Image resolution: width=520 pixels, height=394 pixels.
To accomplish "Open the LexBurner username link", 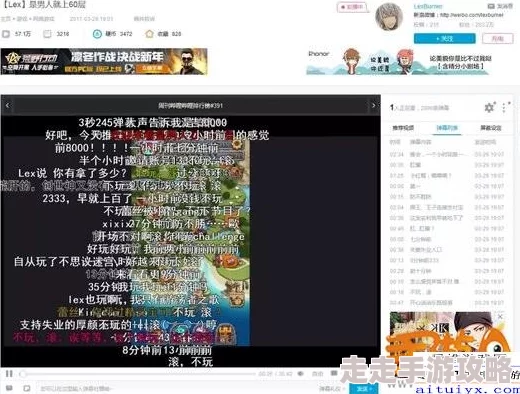I will pos(428,6).
